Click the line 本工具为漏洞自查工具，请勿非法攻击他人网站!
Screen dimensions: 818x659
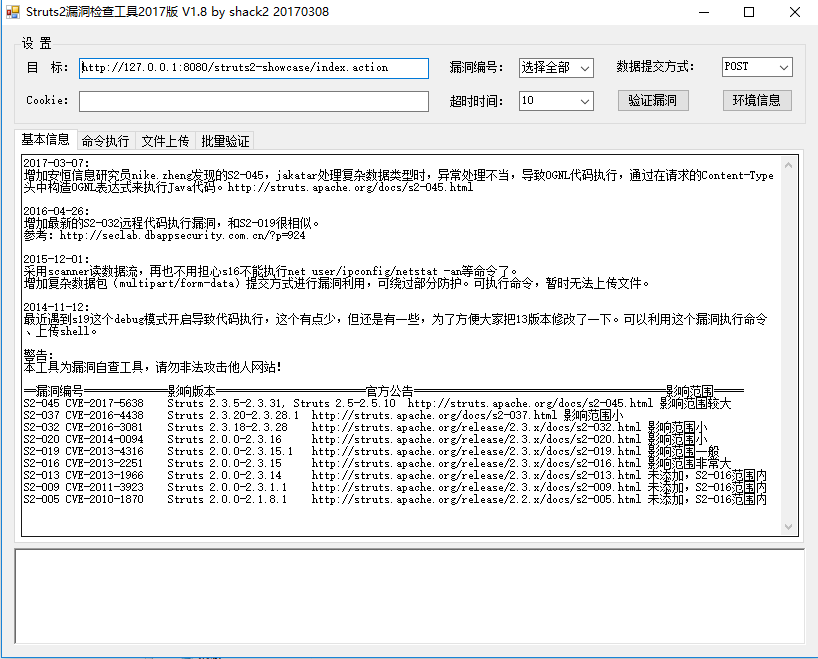pos(153,367)
